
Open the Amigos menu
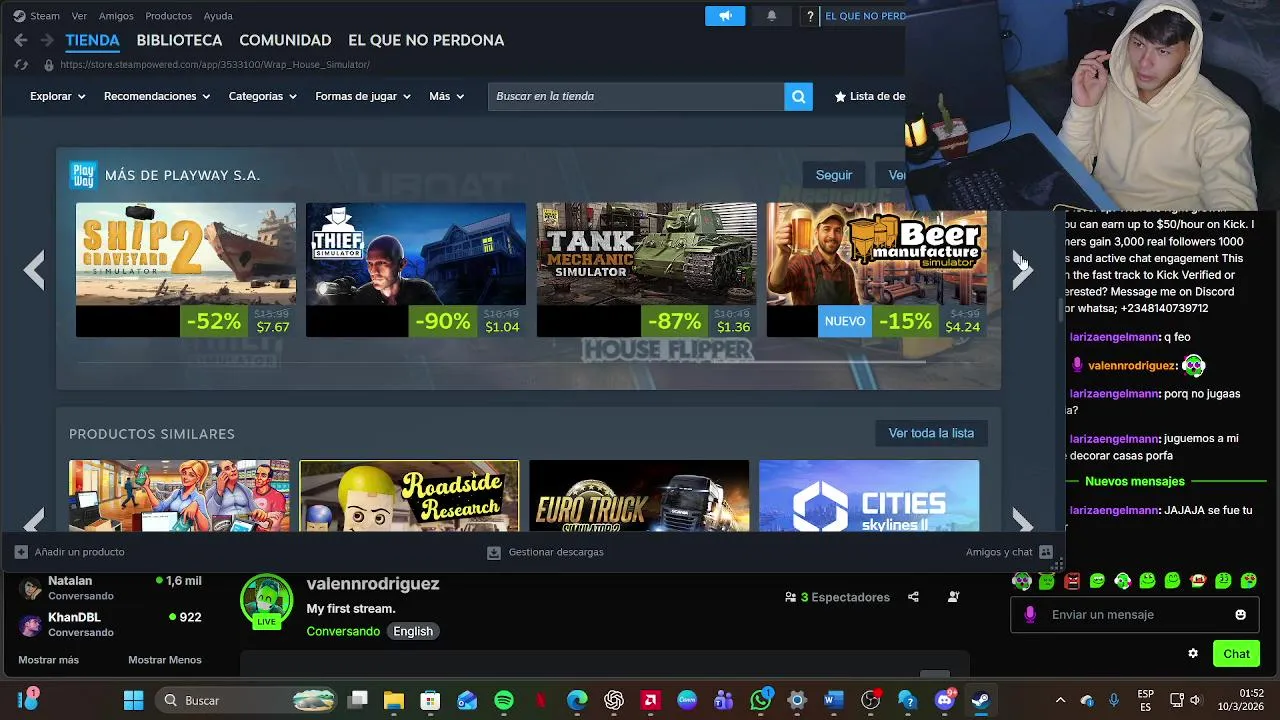click(x=116, y=16)
